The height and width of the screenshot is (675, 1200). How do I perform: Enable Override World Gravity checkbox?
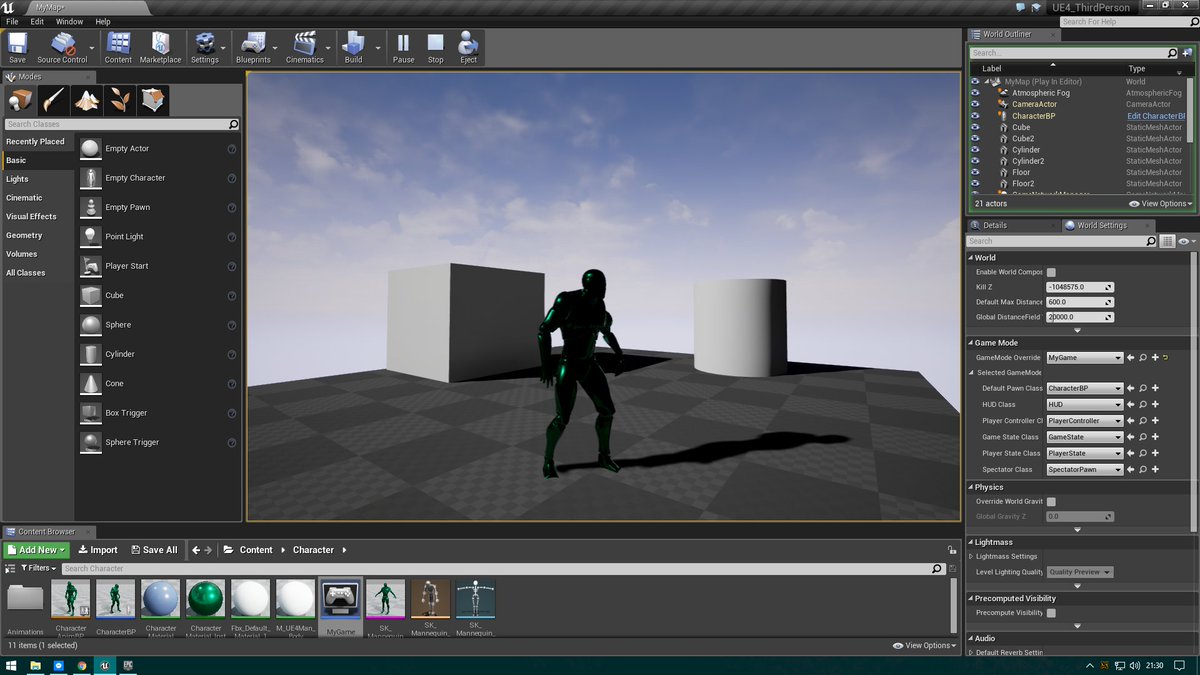[x=1051, y=502]
